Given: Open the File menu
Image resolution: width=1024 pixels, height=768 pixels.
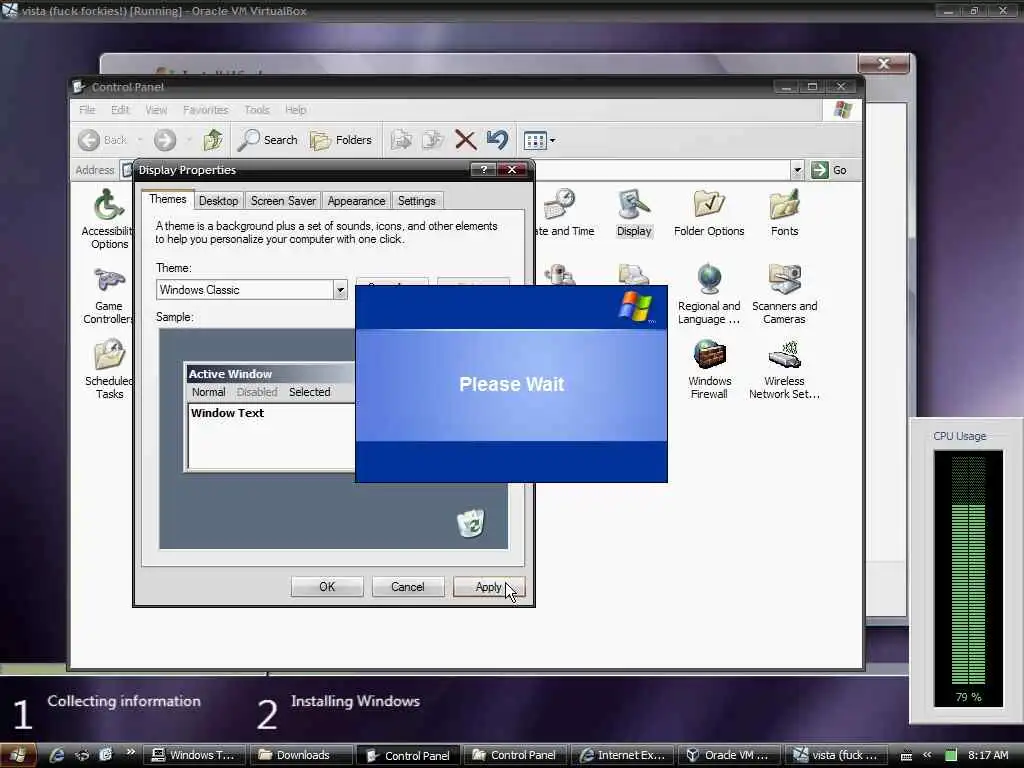Looking at the screenshot, I should point(87,110).
